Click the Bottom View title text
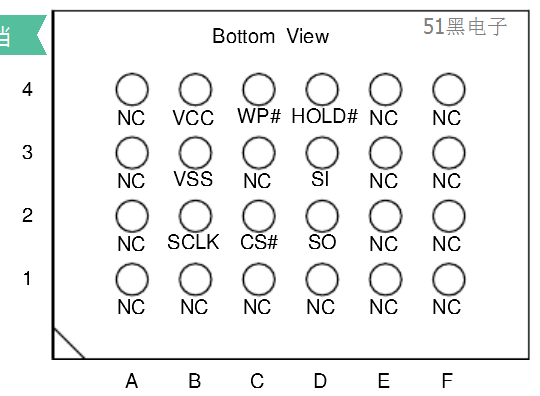This screenshot has height=396, width=540. point(271,36)
